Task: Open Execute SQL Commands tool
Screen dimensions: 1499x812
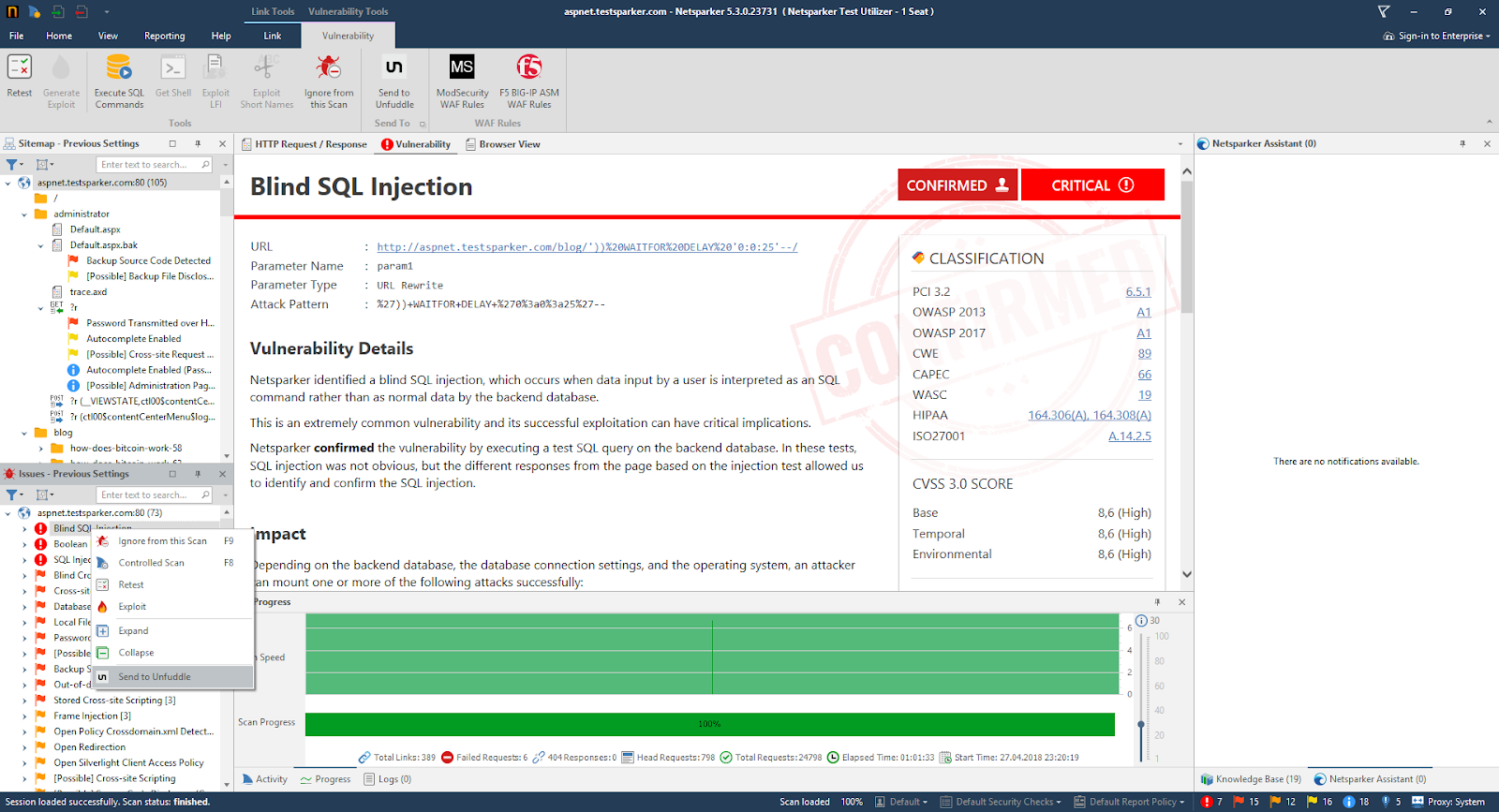Action: click(x=119, y=68)
